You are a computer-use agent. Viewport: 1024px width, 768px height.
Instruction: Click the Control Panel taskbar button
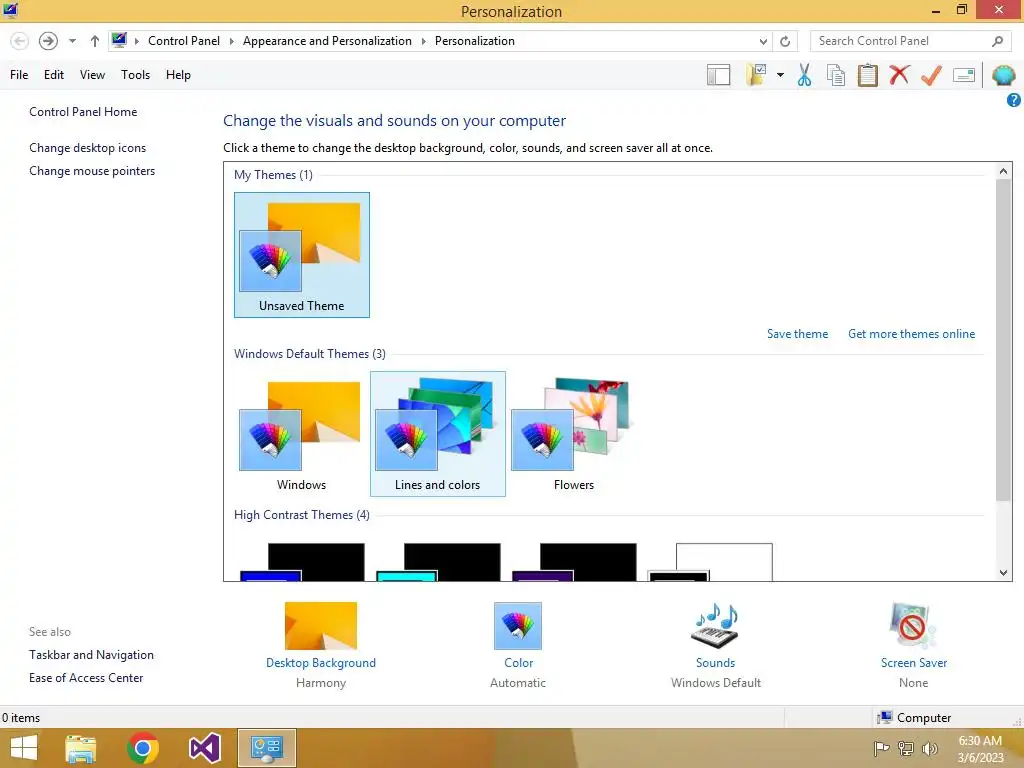[266, 748]
